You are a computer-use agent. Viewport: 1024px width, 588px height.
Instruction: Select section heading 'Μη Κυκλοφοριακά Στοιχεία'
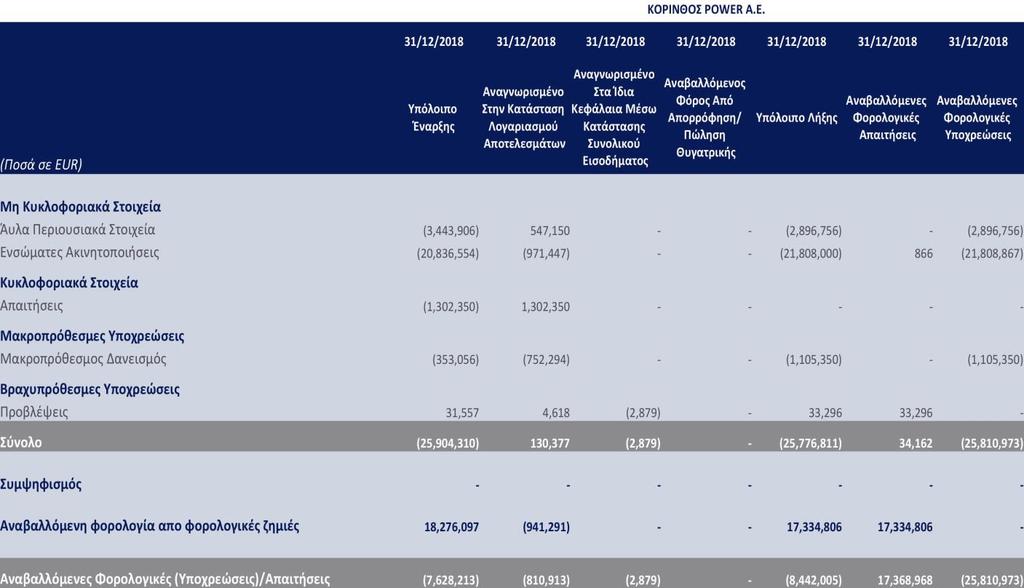80,207
